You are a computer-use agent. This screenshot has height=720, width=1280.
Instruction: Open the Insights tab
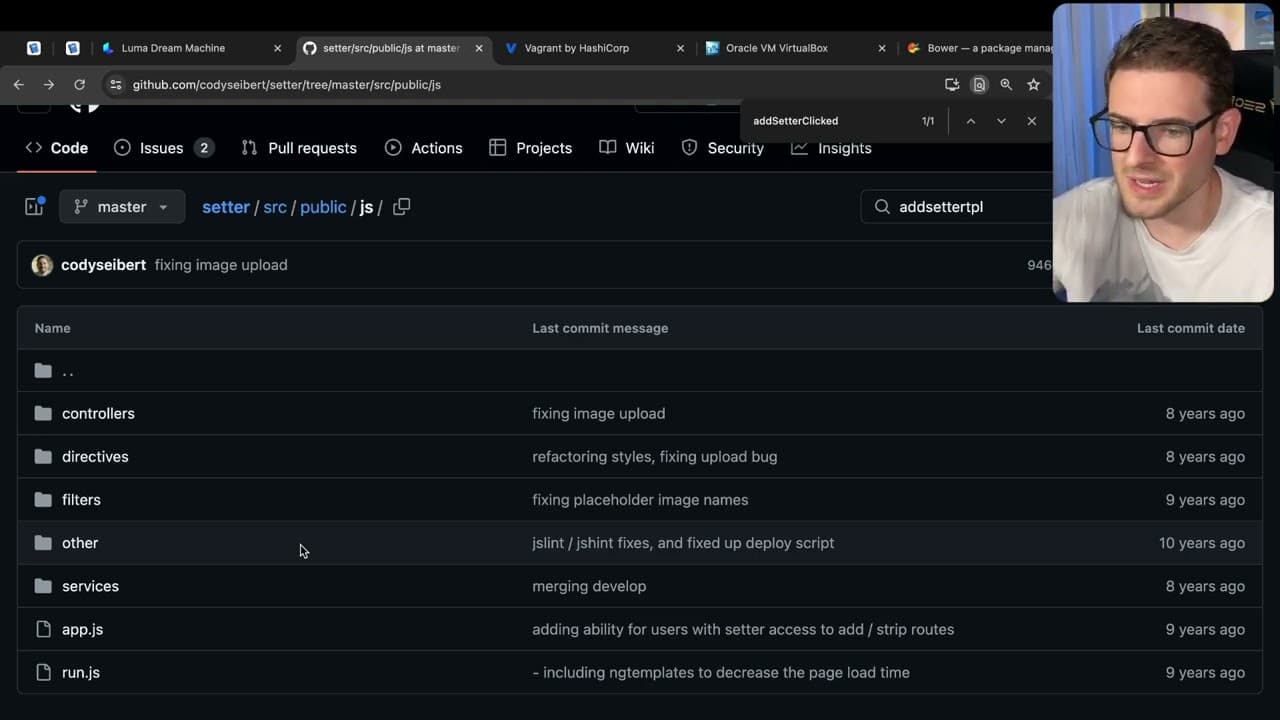tap(831, 148)
